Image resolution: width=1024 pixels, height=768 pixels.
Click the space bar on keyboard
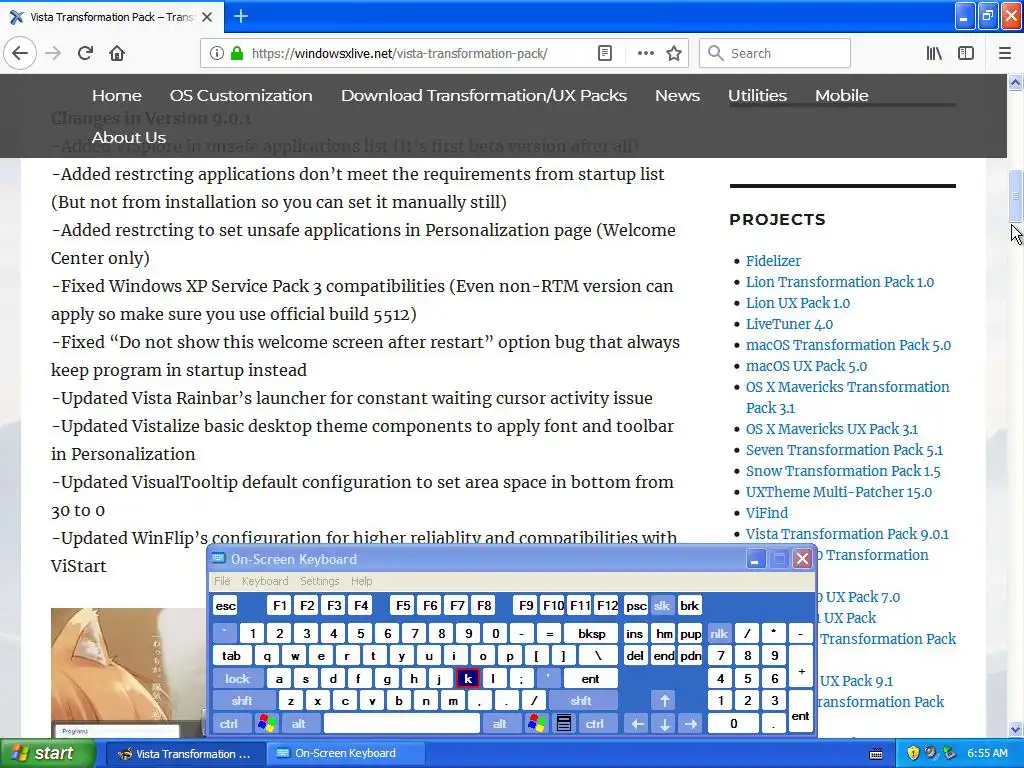coord(402,724)
